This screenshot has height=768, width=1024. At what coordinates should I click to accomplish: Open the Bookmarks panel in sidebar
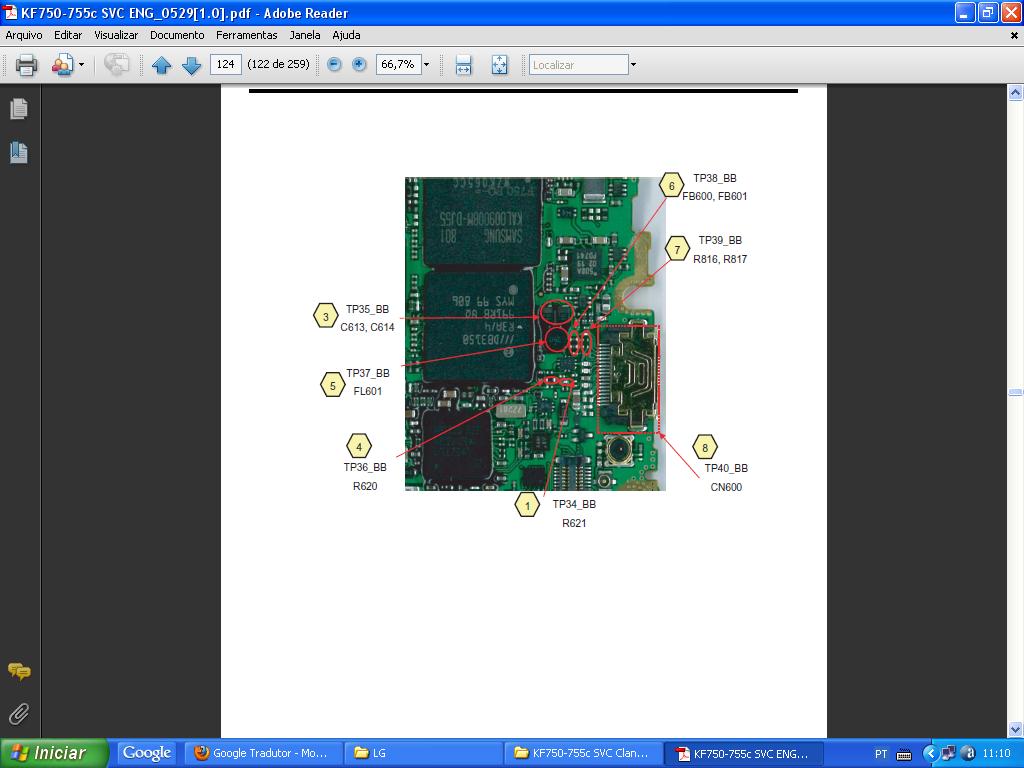(x=18, y=152)
